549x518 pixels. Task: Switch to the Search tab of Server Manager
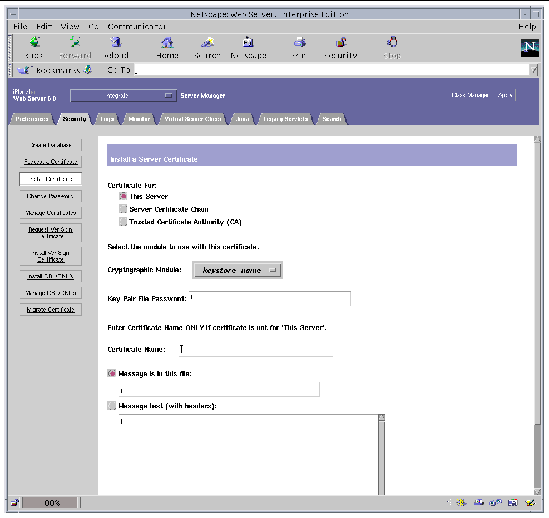click(x=332, y=119)
